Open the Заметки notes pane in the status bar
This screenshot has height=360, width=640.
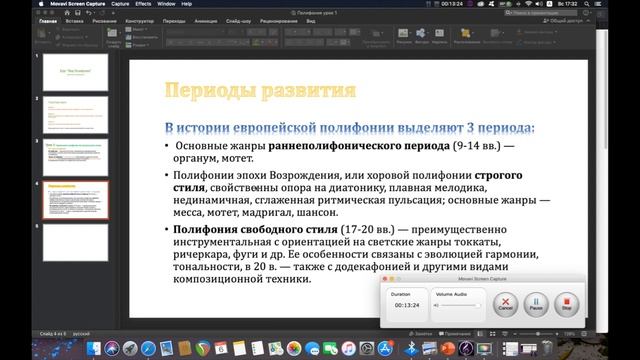420,334
